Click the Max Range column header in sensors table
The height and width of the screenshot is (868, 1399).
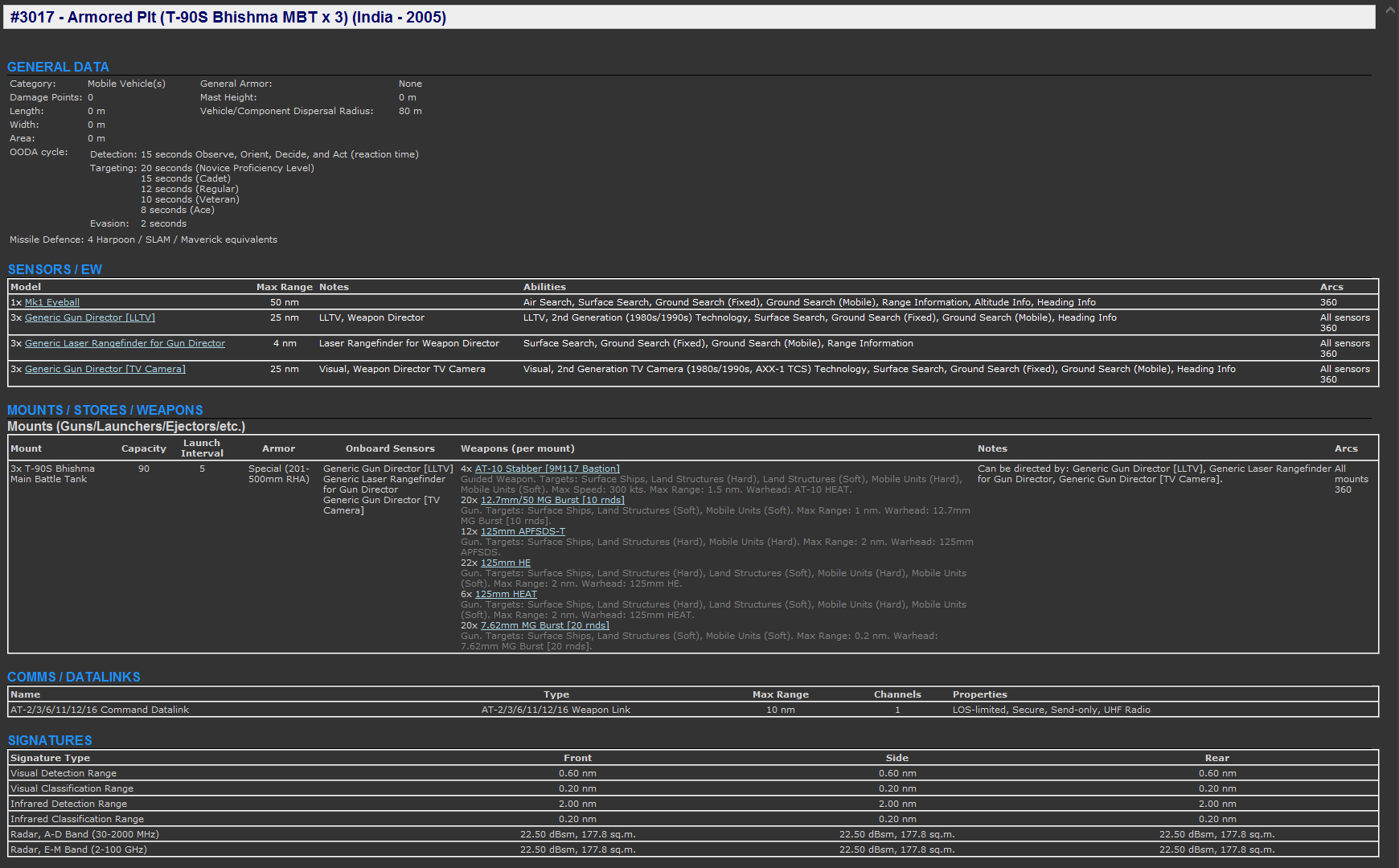pyautogui.click(x=285, y=287)
